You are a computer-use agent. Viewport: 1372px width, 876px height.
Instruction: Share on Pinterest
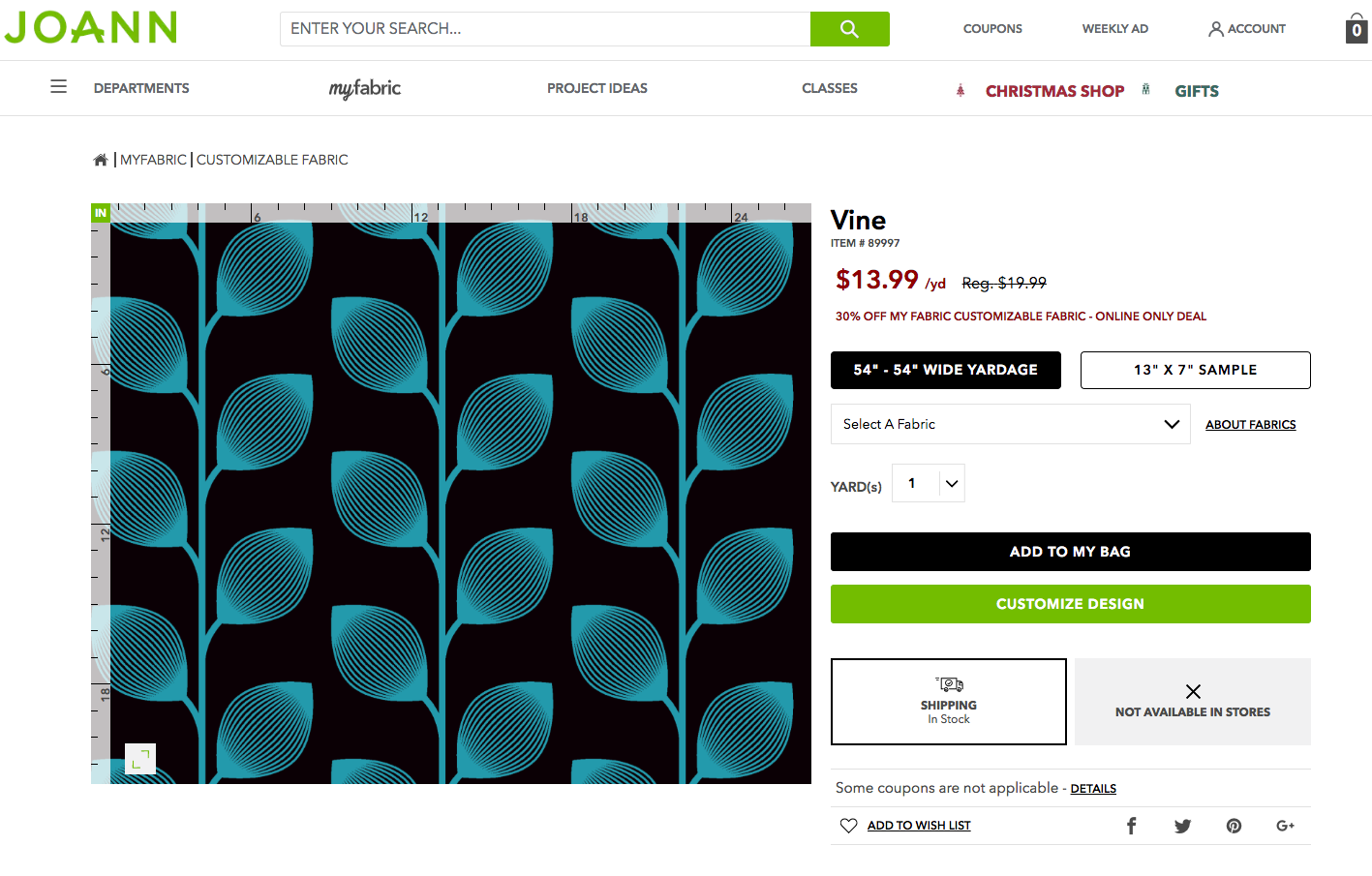(1234, 826)
